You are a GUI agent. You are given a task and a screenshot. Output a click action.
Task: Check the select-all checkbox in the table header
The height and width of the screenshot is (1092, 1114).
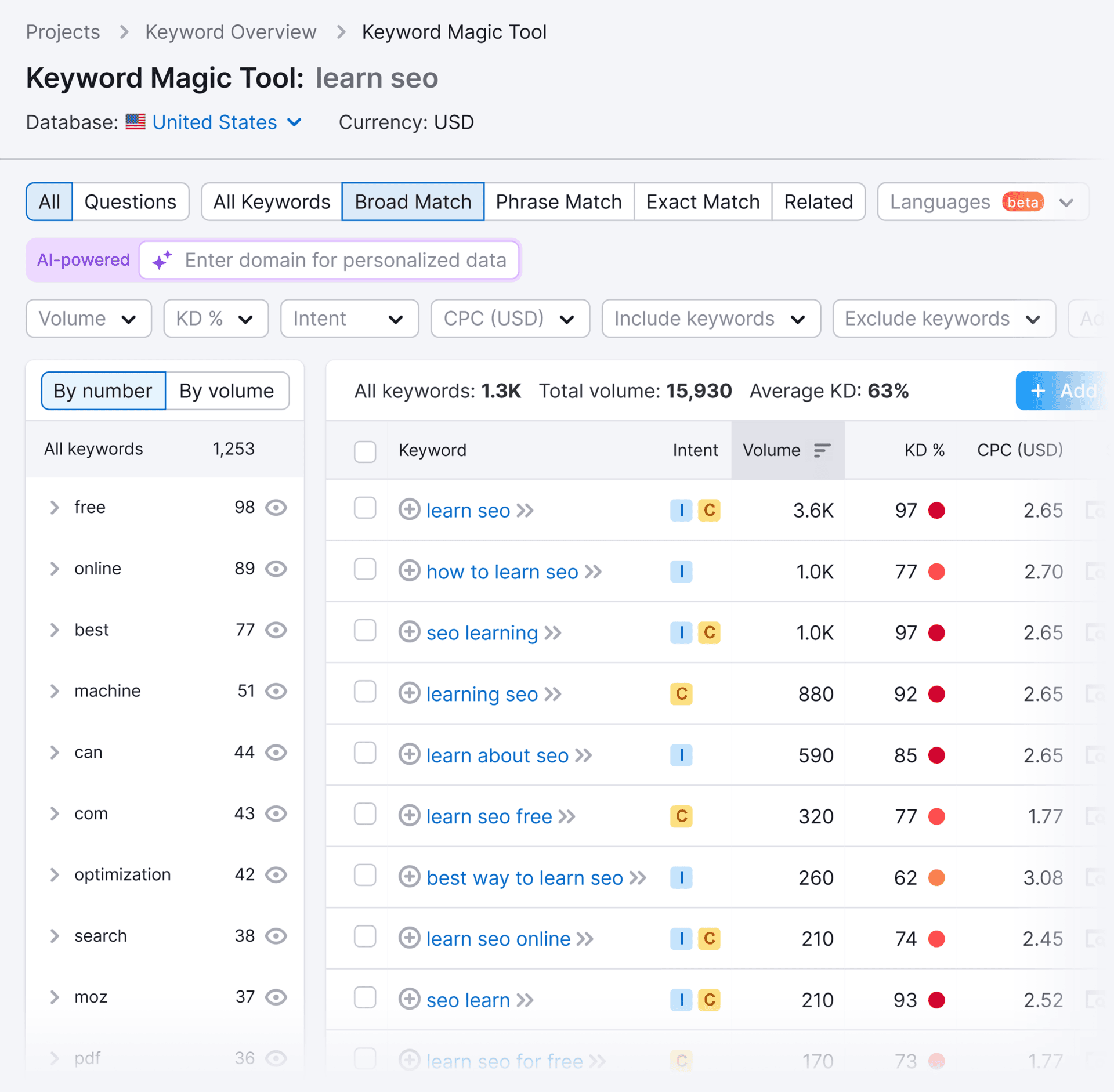[x=365, y=451]
